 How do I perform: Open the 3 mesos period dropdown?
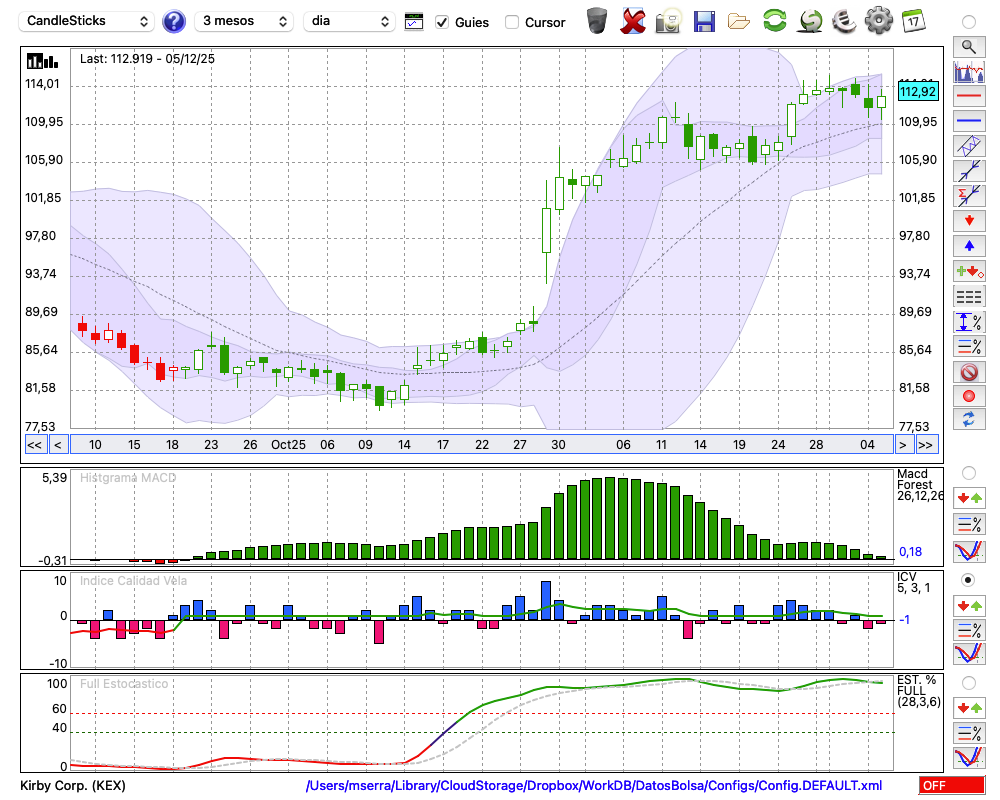click(x=244, y=21)
